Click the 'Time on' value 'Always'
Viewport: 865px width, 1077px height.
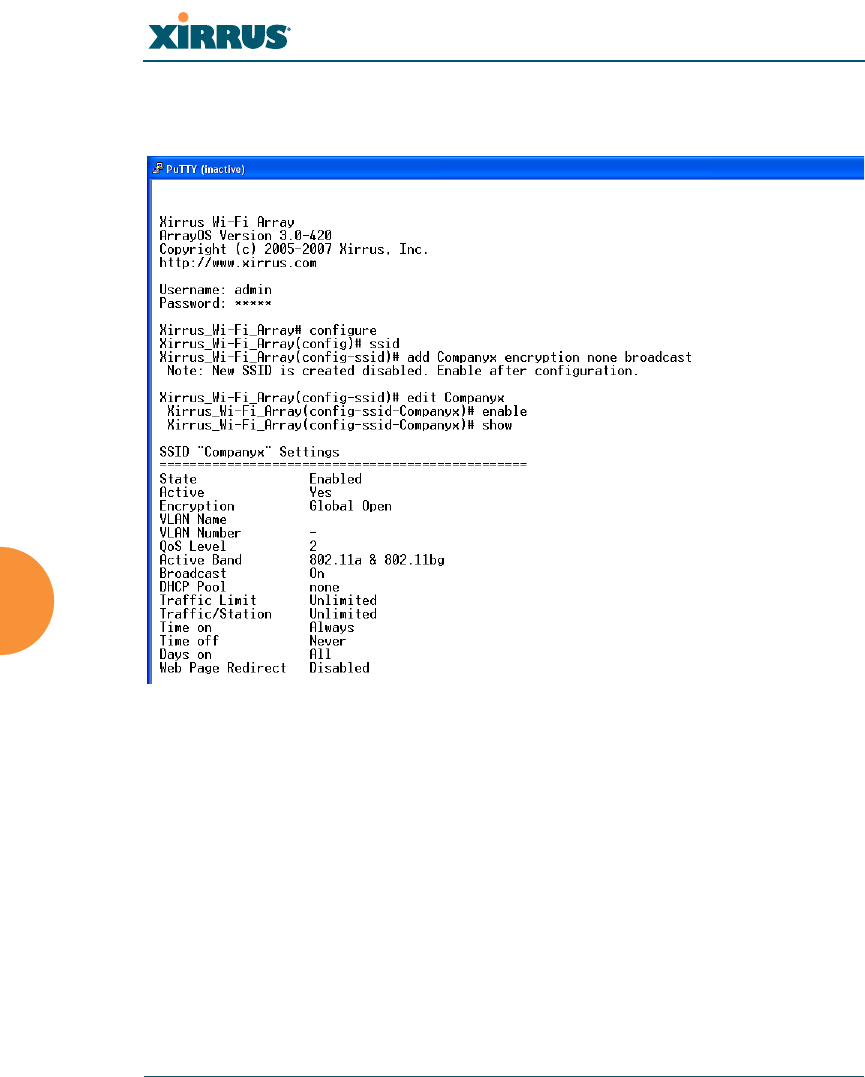coord(332,628)
